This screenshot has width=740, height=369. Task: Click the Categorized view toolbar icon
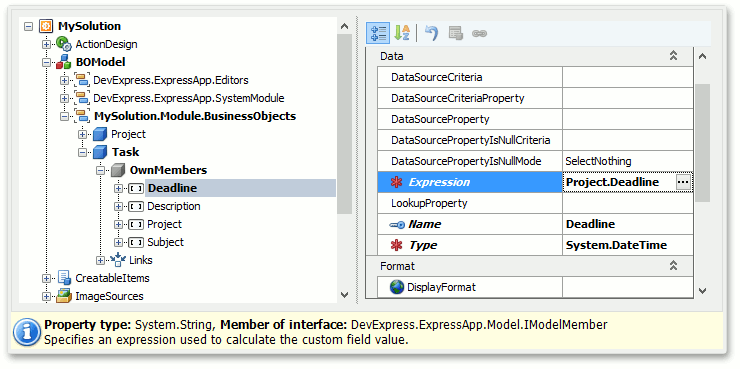click(x=378, y=33)
